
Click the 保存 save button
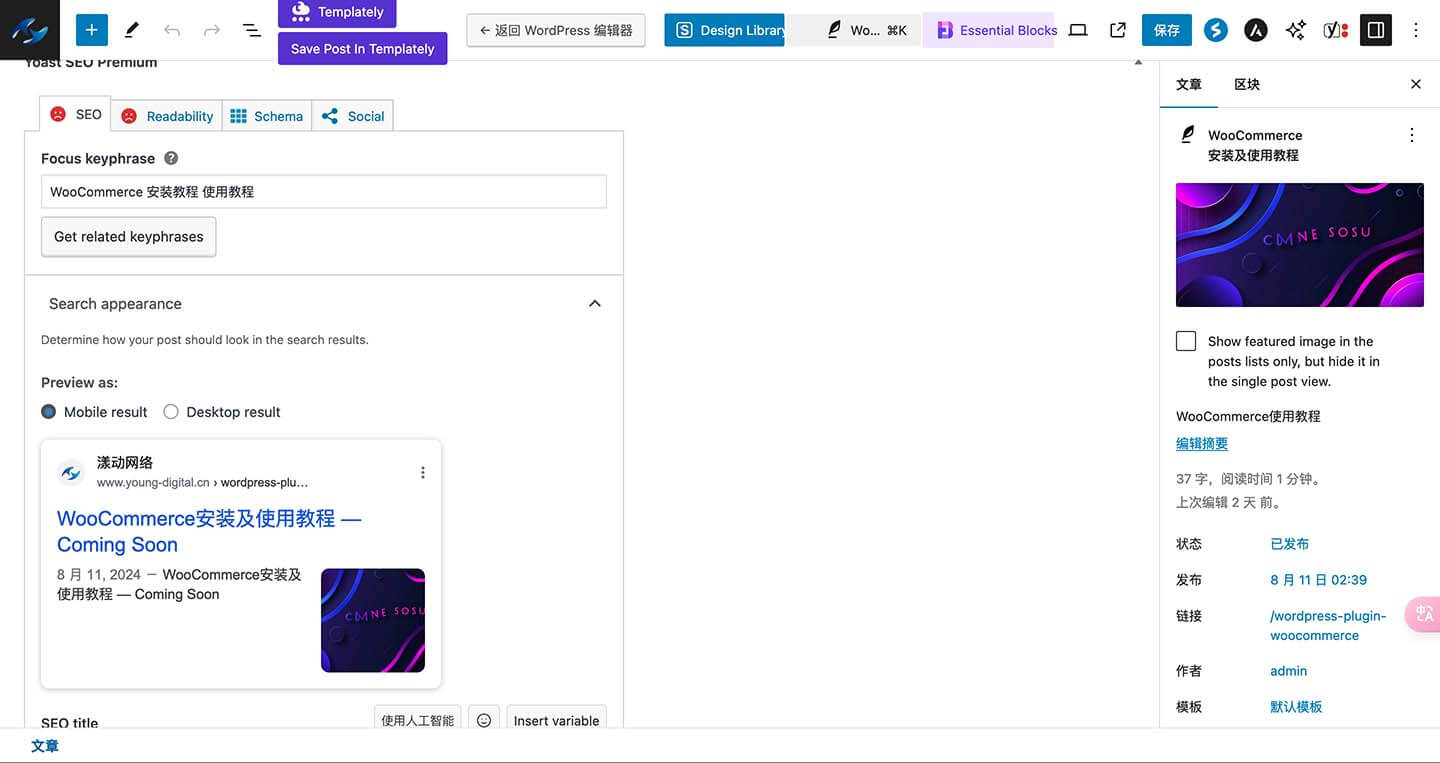1167,30
